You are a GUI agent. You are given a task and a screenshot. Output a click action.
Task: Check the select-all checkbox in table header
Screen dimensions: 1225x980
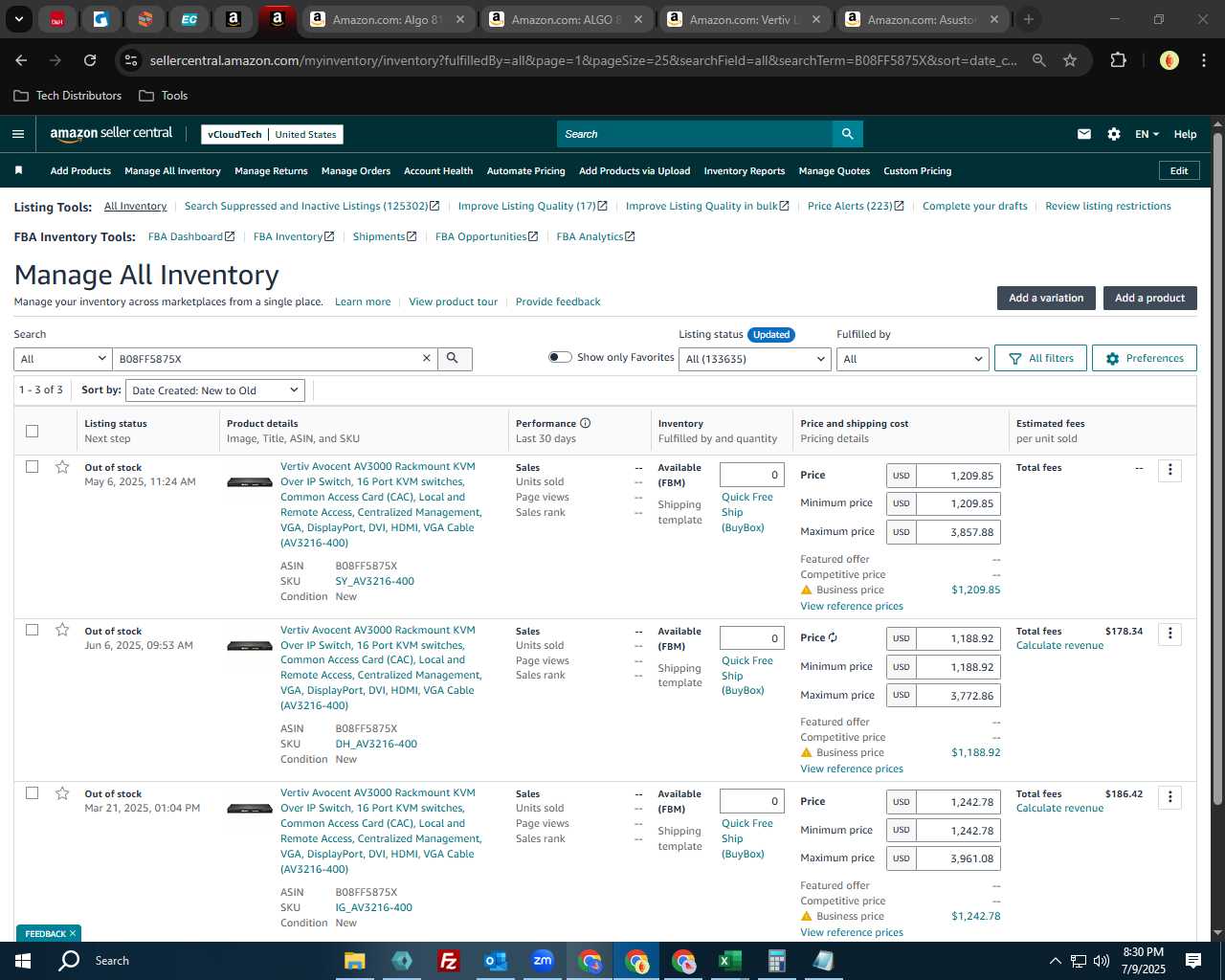tap(32, 431)
